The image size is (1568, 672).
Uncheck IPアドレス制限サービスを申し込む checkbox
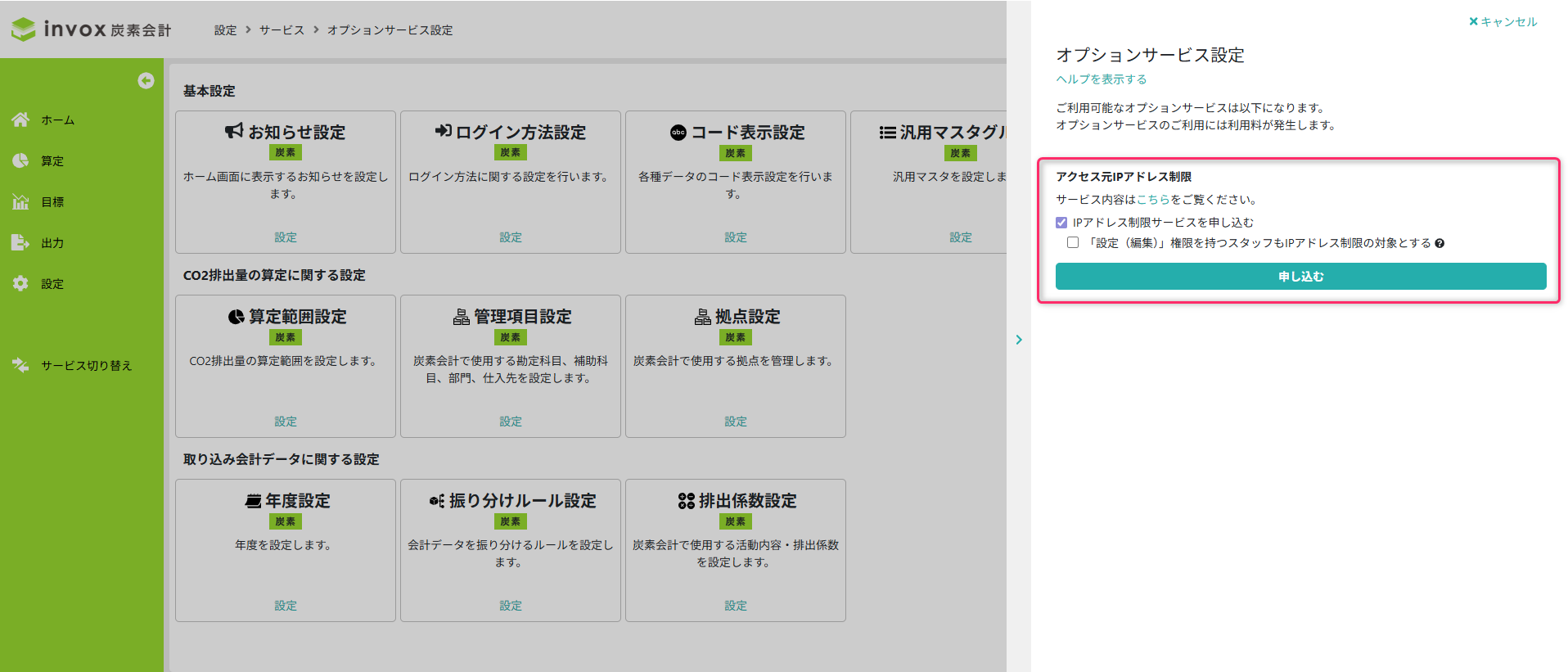coord(1061,223)
